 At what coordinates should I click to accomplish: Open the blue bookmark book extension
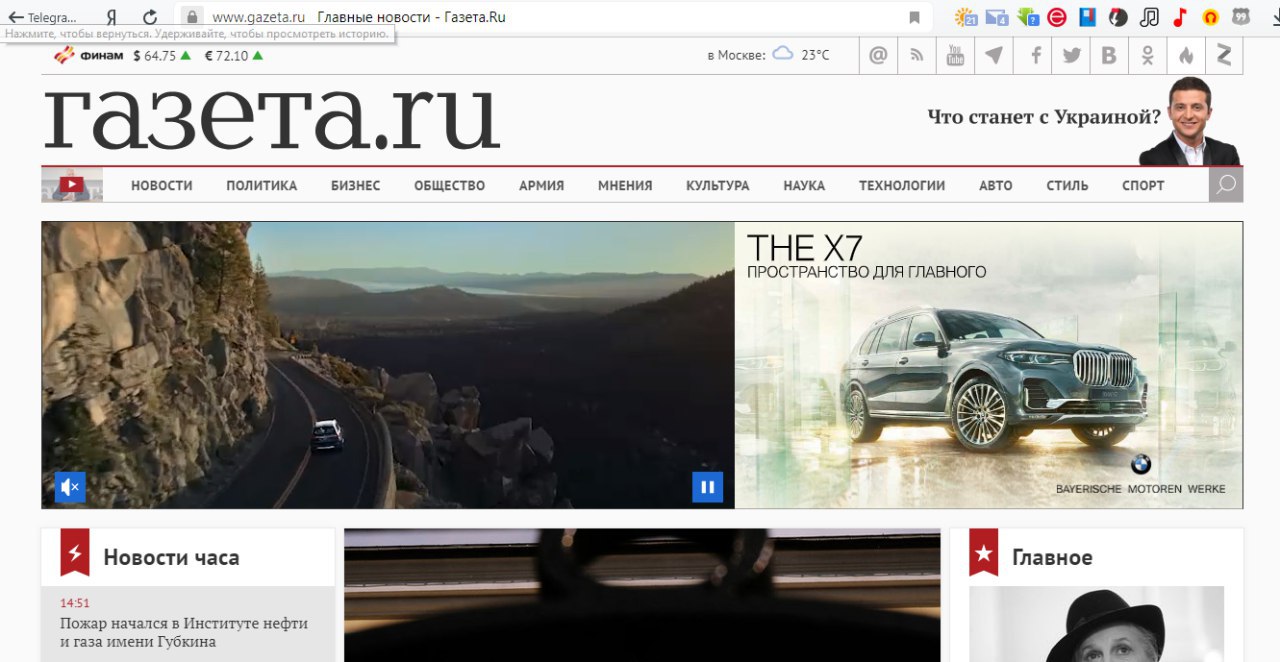tap(1088, 17)
